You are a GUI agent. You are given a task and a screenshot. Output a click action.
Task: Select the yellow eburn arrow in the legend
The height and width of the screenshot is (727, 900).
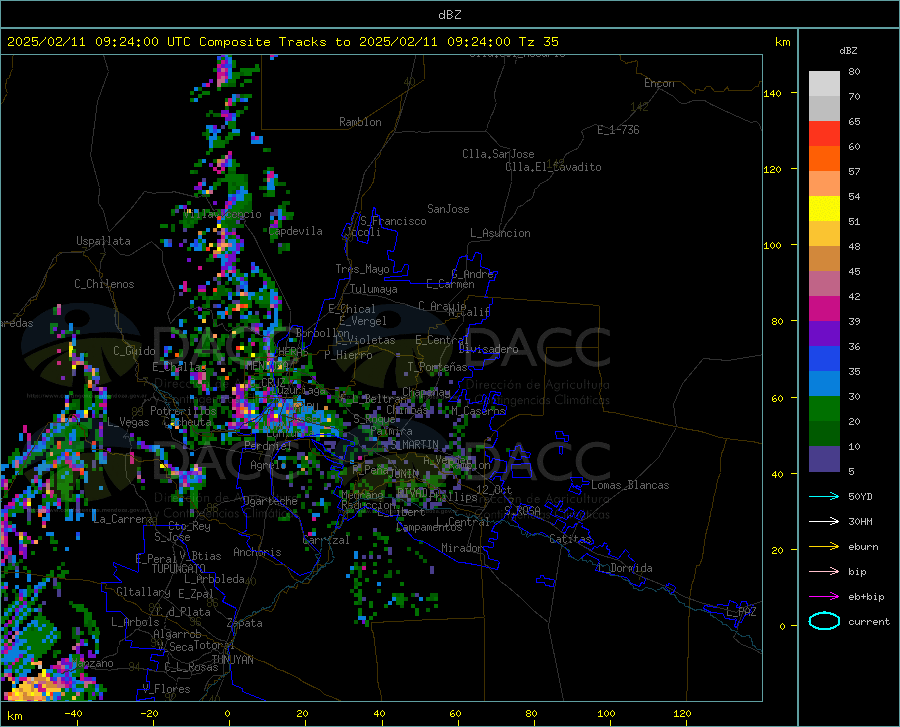click(824, 546)
